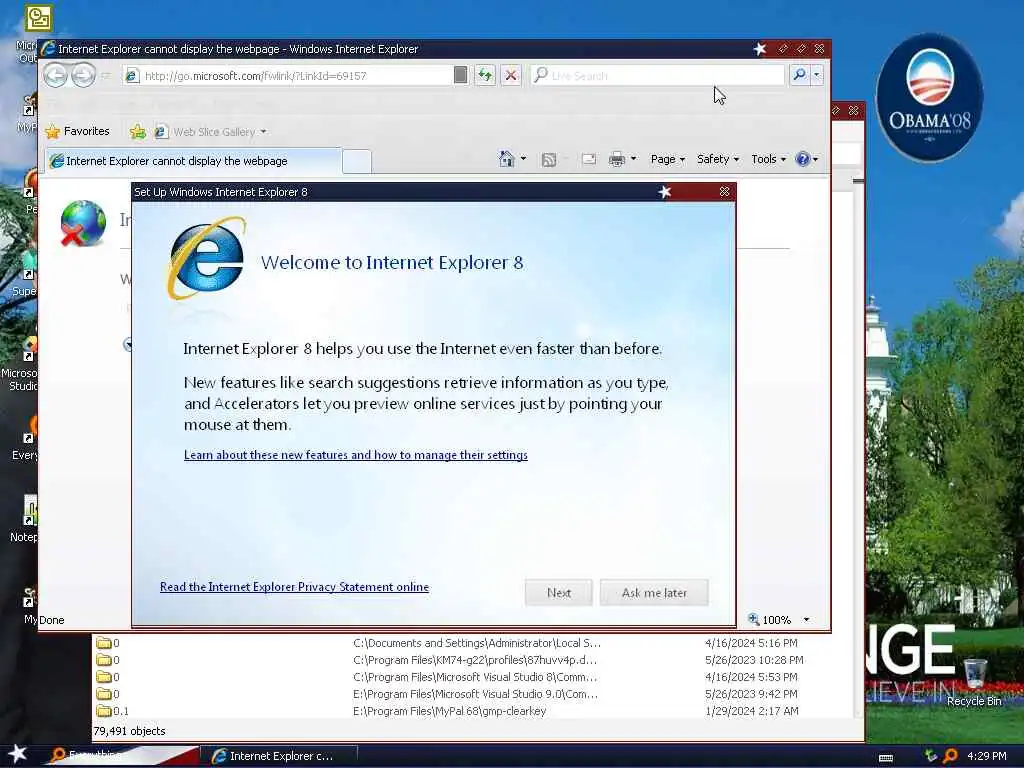Expand the zoom level dropdown arrow
The height and width of the screenshot is (768, 1024).
coord(806,619)
